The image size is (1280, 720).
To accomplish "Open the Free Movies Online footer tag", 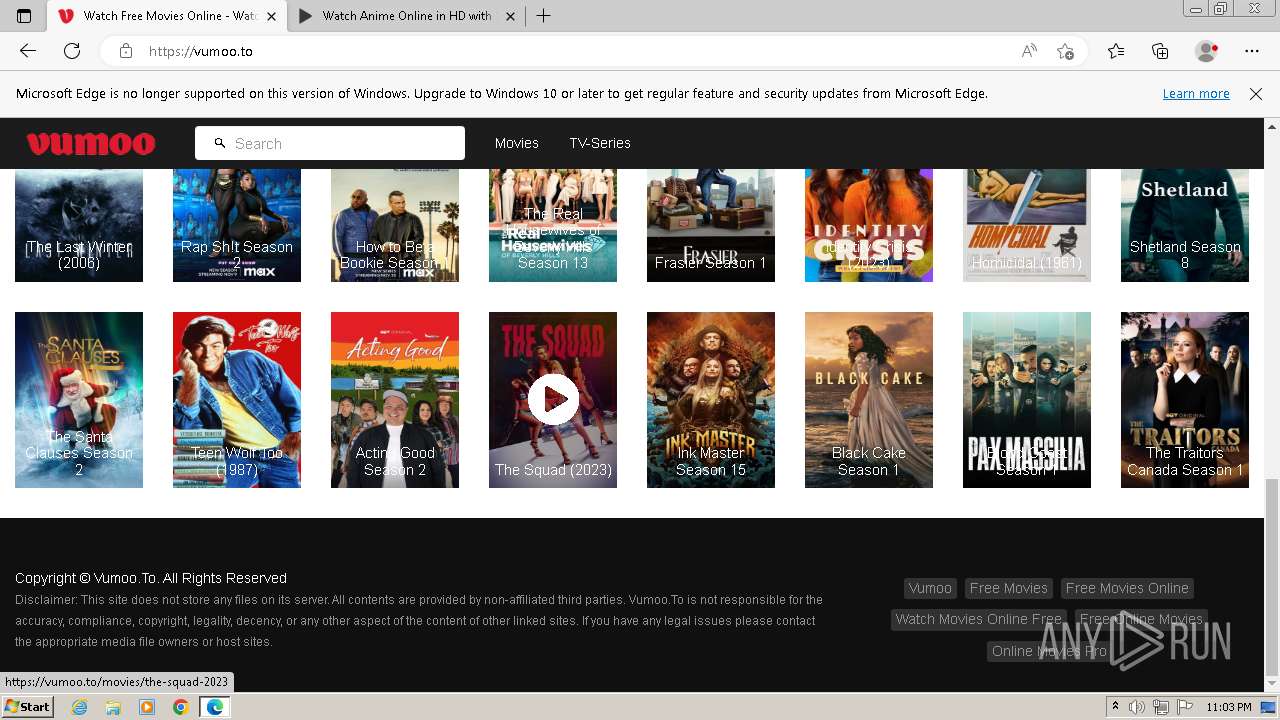I will coord(1127,588).
